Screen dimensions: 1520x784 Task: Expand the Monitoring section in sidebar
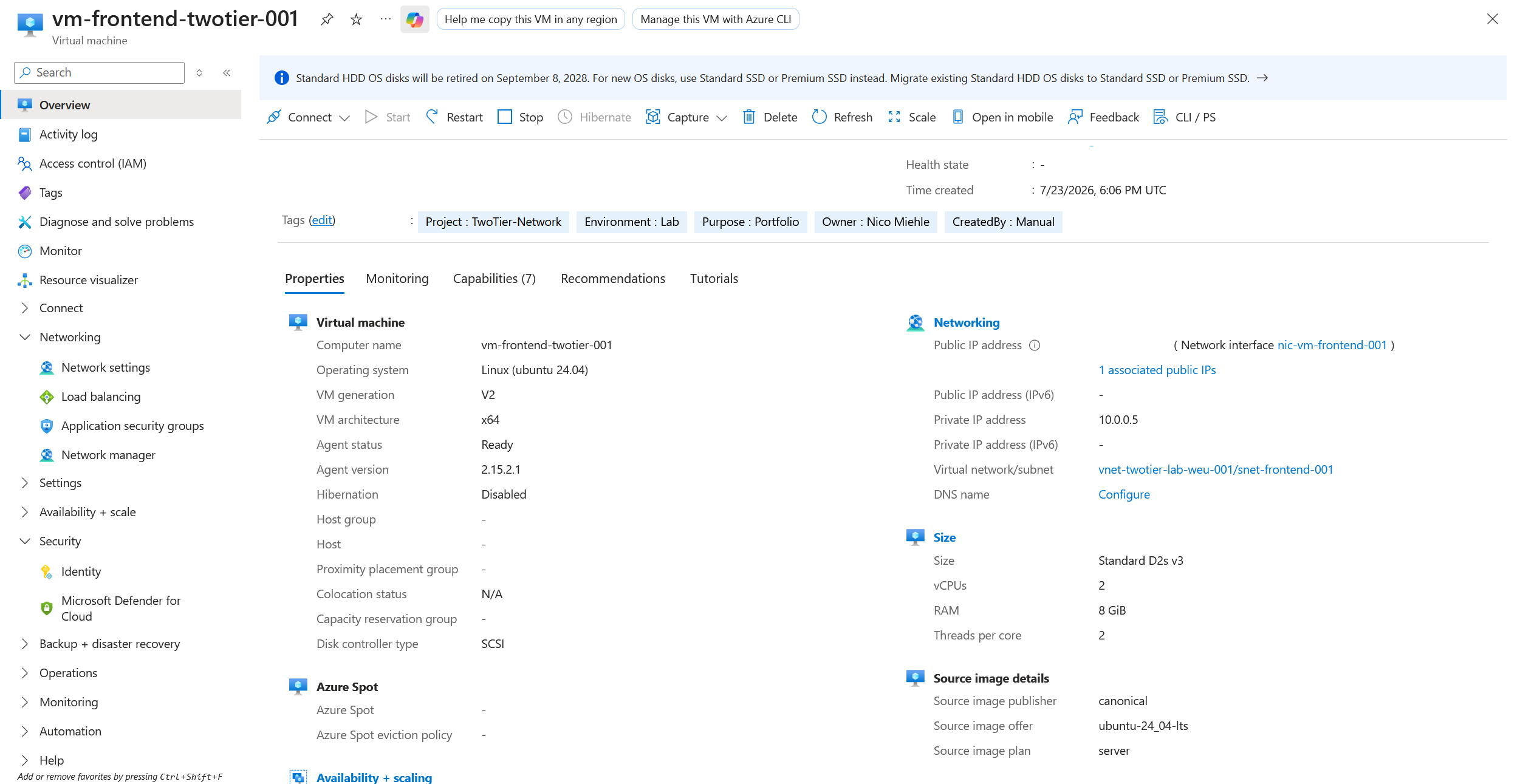pyautogui.click(x=25, y=703)
